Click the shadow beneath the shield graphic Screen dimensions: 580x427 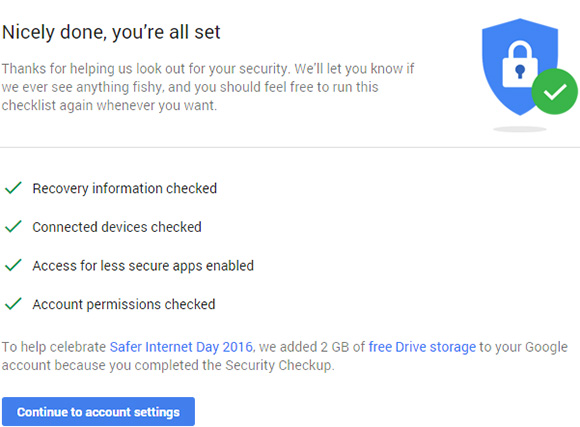point(520,129)
